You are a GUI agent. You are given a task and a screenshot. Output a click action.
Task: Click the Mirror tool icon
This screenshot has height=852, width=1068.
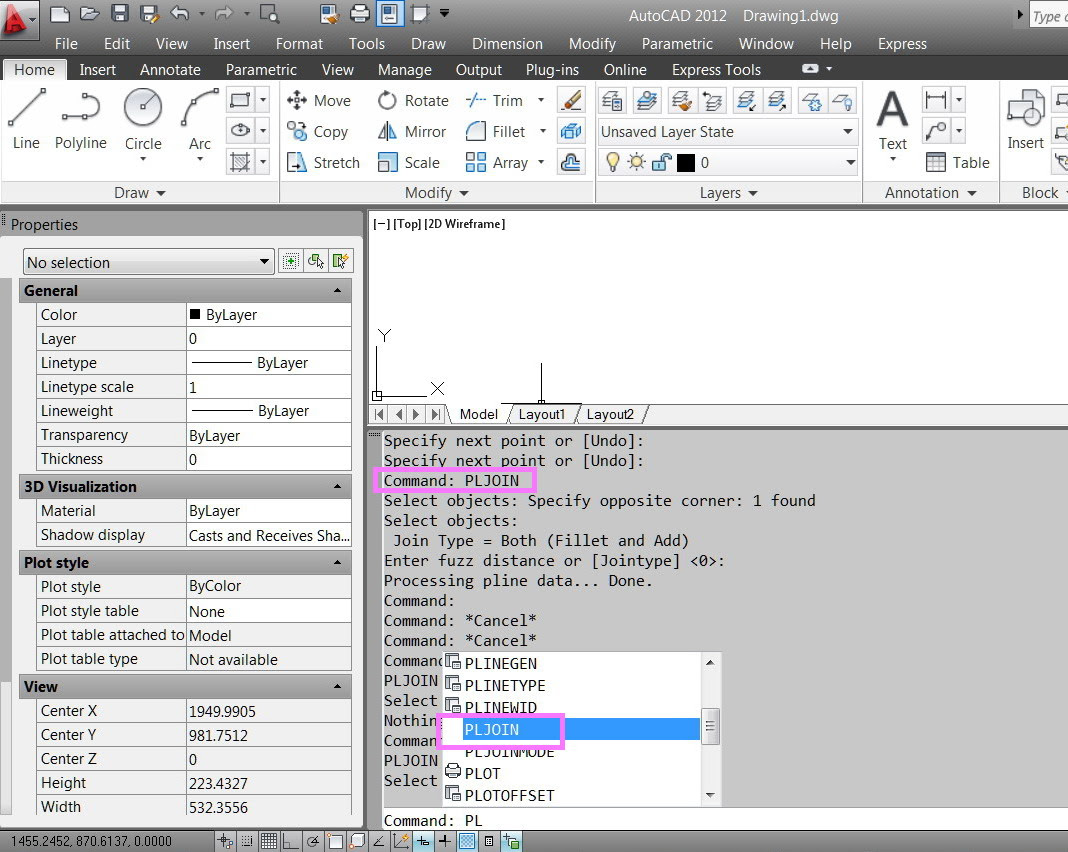pyautogui.click(x=388, y=131)
